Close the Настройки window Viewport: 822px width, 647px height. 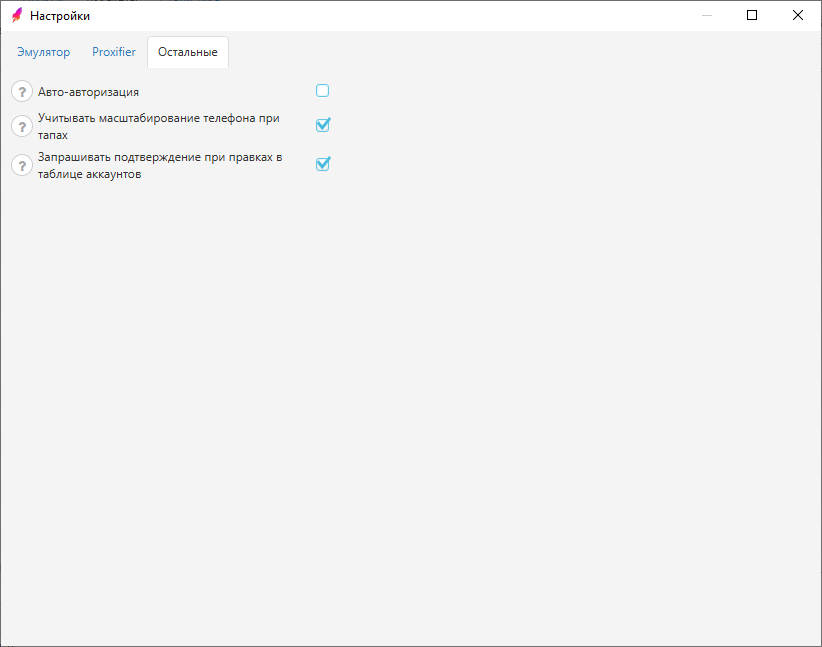pos(797,15)
